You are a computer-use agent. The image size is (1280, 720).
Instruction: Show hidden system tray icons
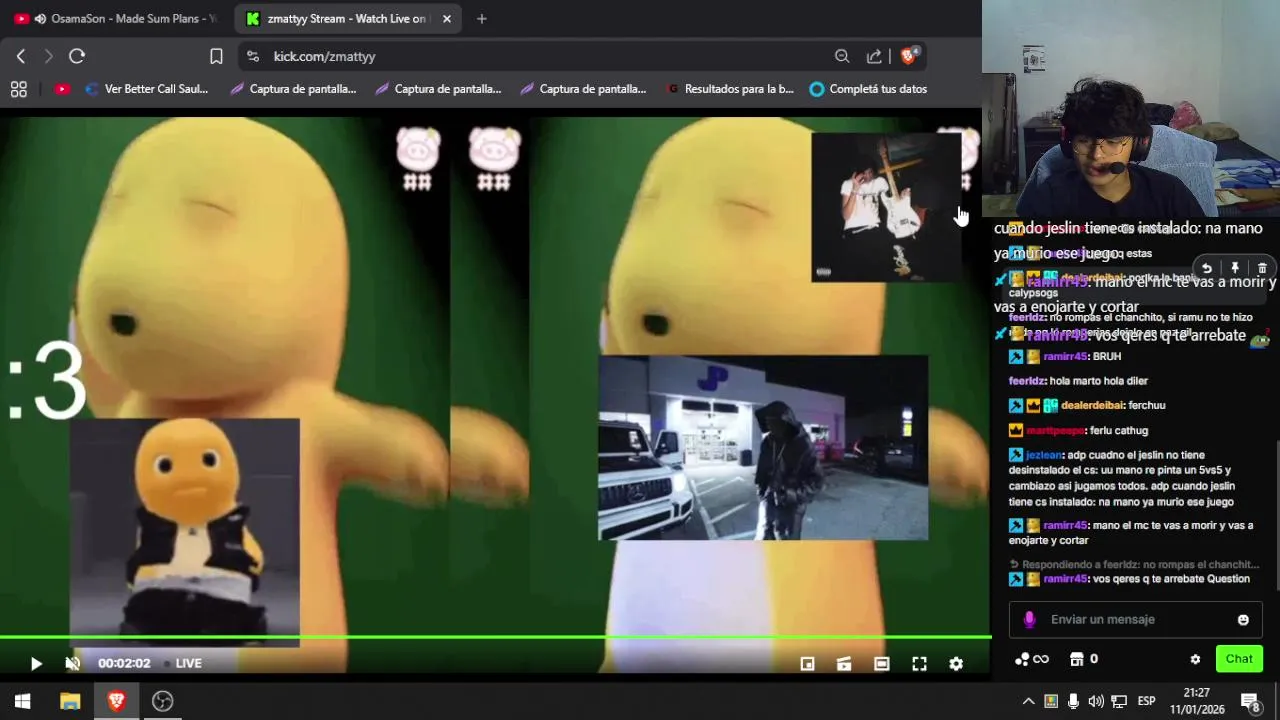[1028, 701]
